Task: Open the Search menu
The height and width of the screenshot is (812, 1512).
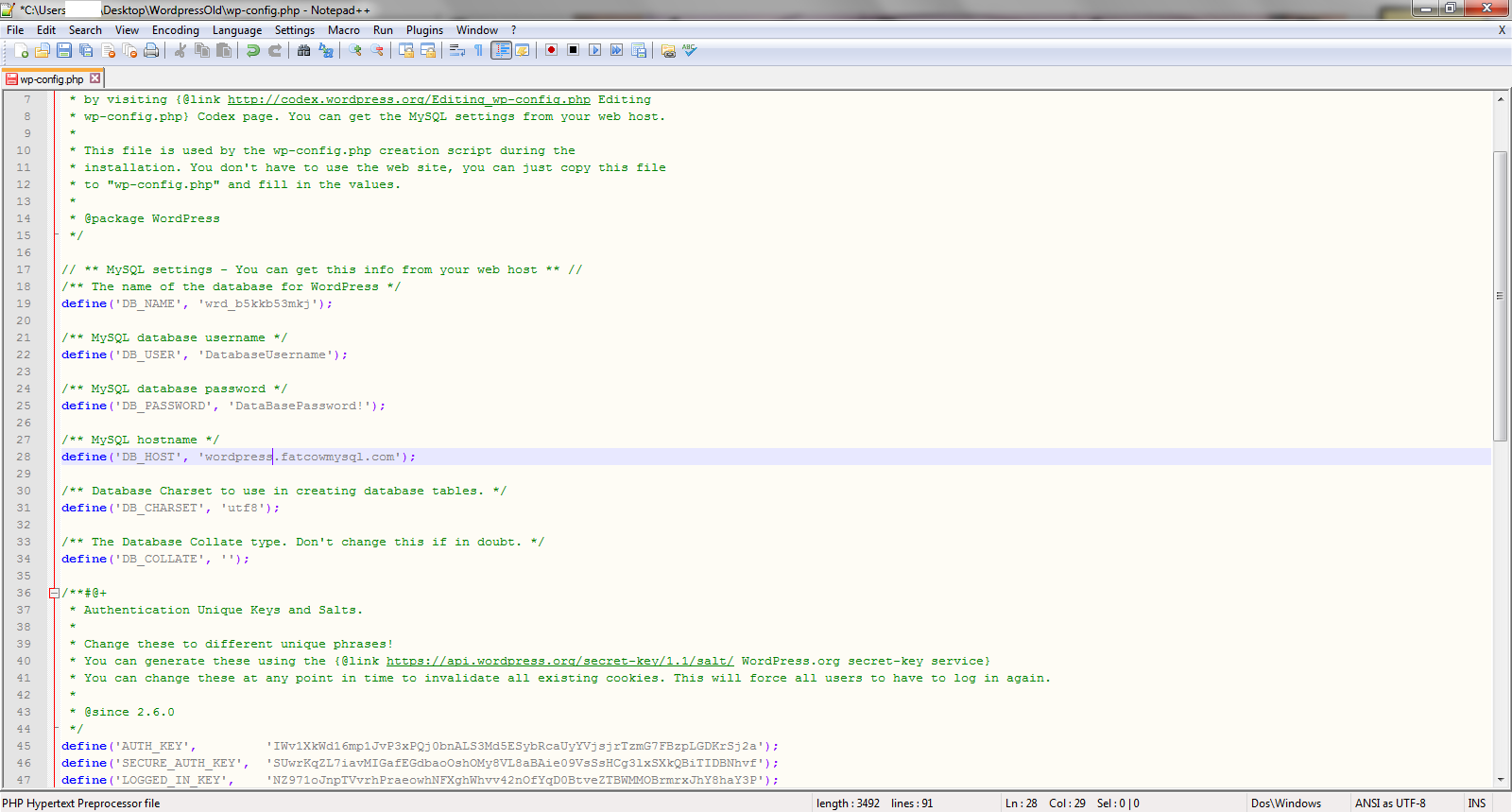Action: click(x=85, y=30)
